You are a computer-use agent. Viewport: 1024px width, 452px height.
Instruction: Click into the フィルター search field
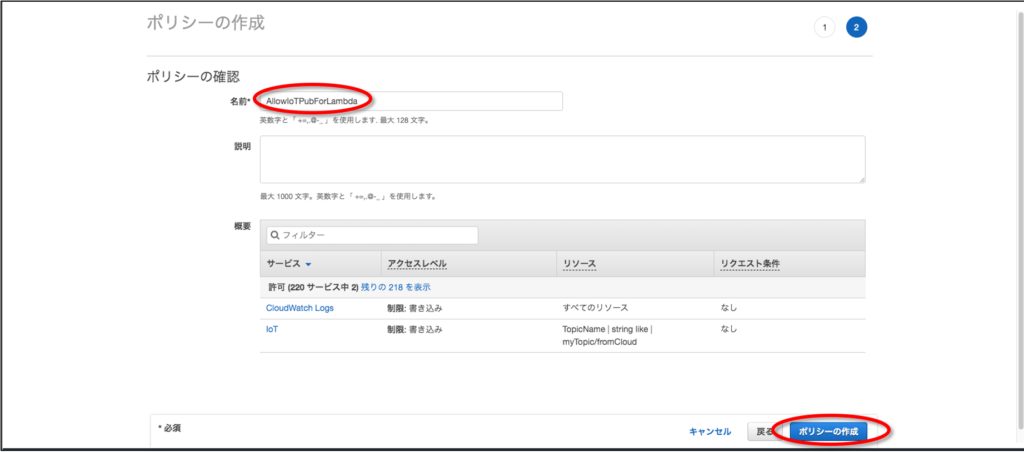click(x=376, y=235)
